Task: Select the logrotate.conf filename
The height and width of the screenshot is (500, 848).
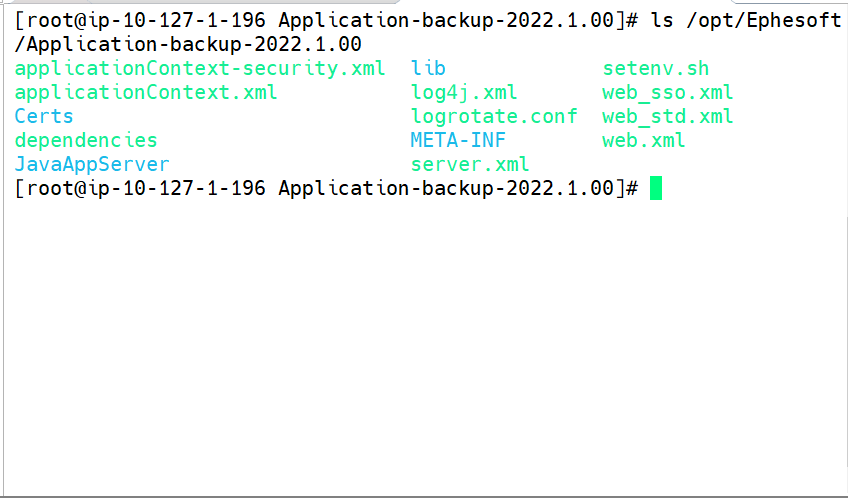Action: [494, 116]
